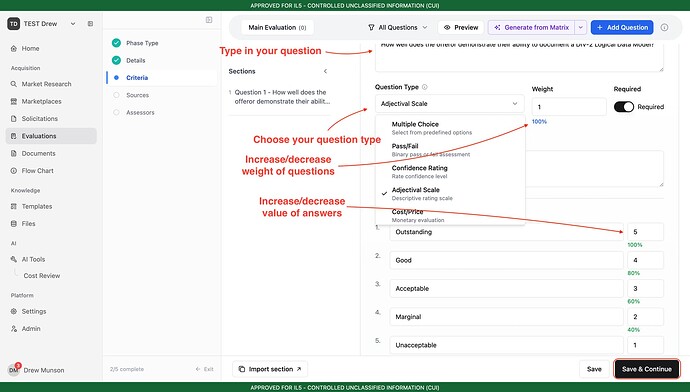Open Cost Review under AI Tools
Screen dimensions: 690x392
tap(42, 276)
